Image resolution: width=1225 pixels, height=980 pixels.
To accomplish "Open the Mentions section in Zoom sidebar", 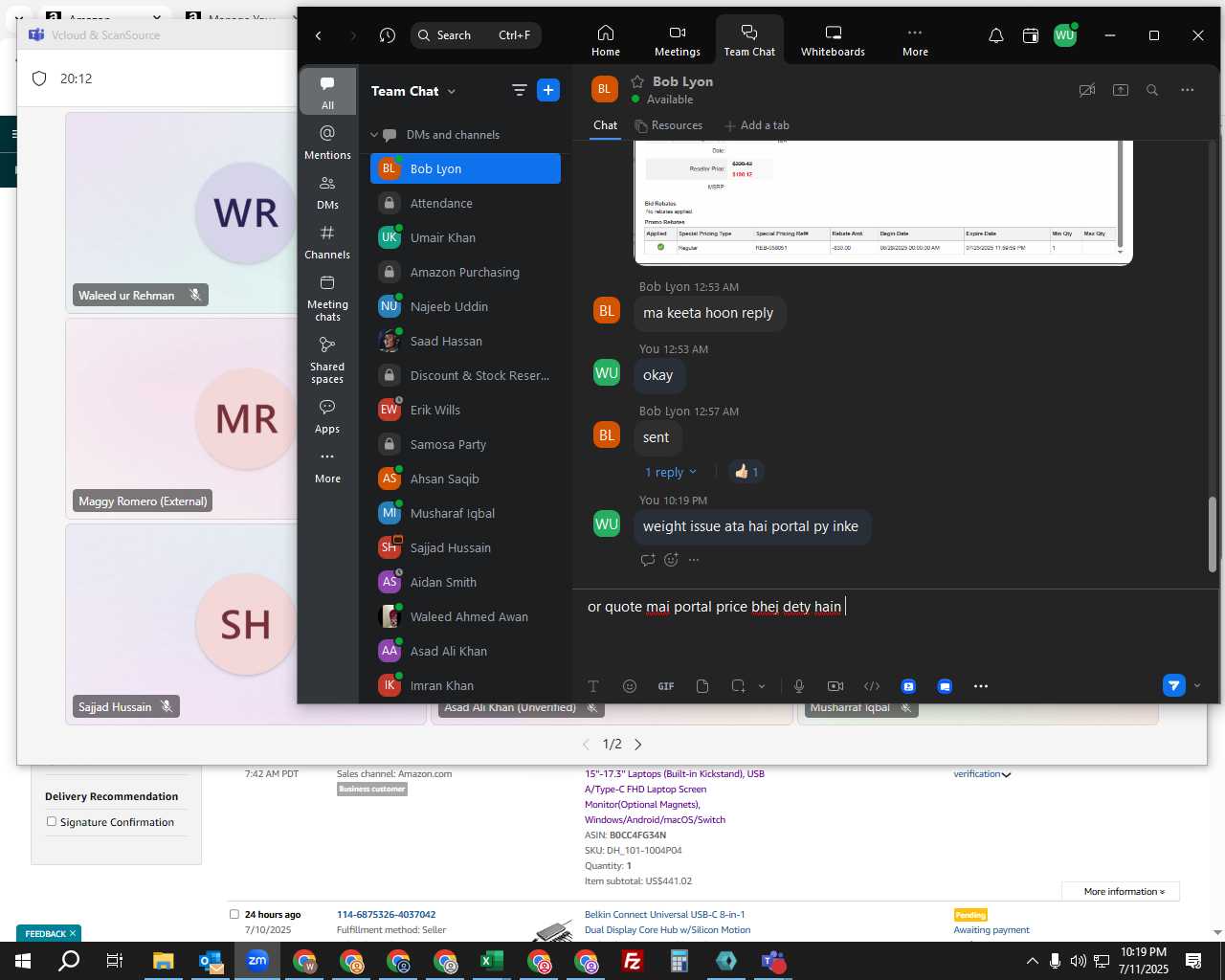I will tap(327, 142).
